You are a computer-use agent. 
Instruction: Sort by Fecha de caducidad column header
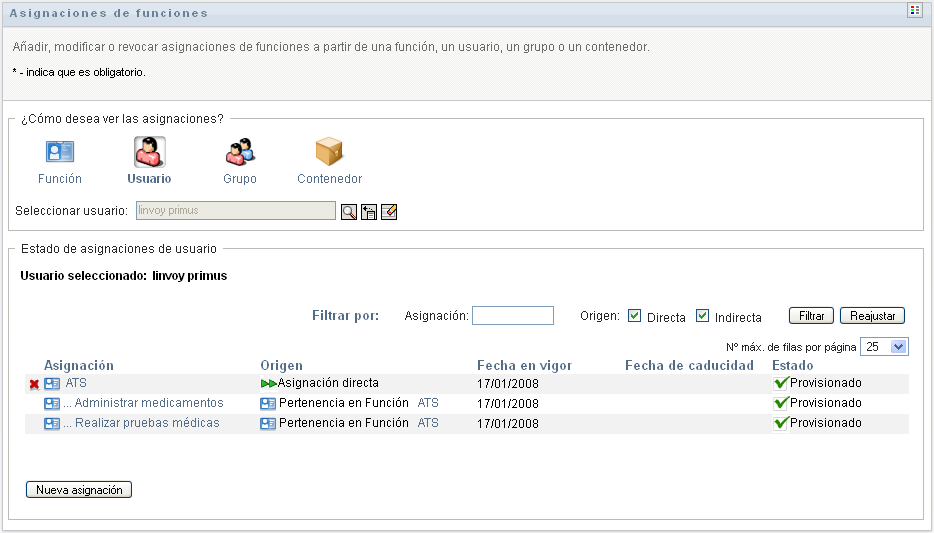coord(689,365)
